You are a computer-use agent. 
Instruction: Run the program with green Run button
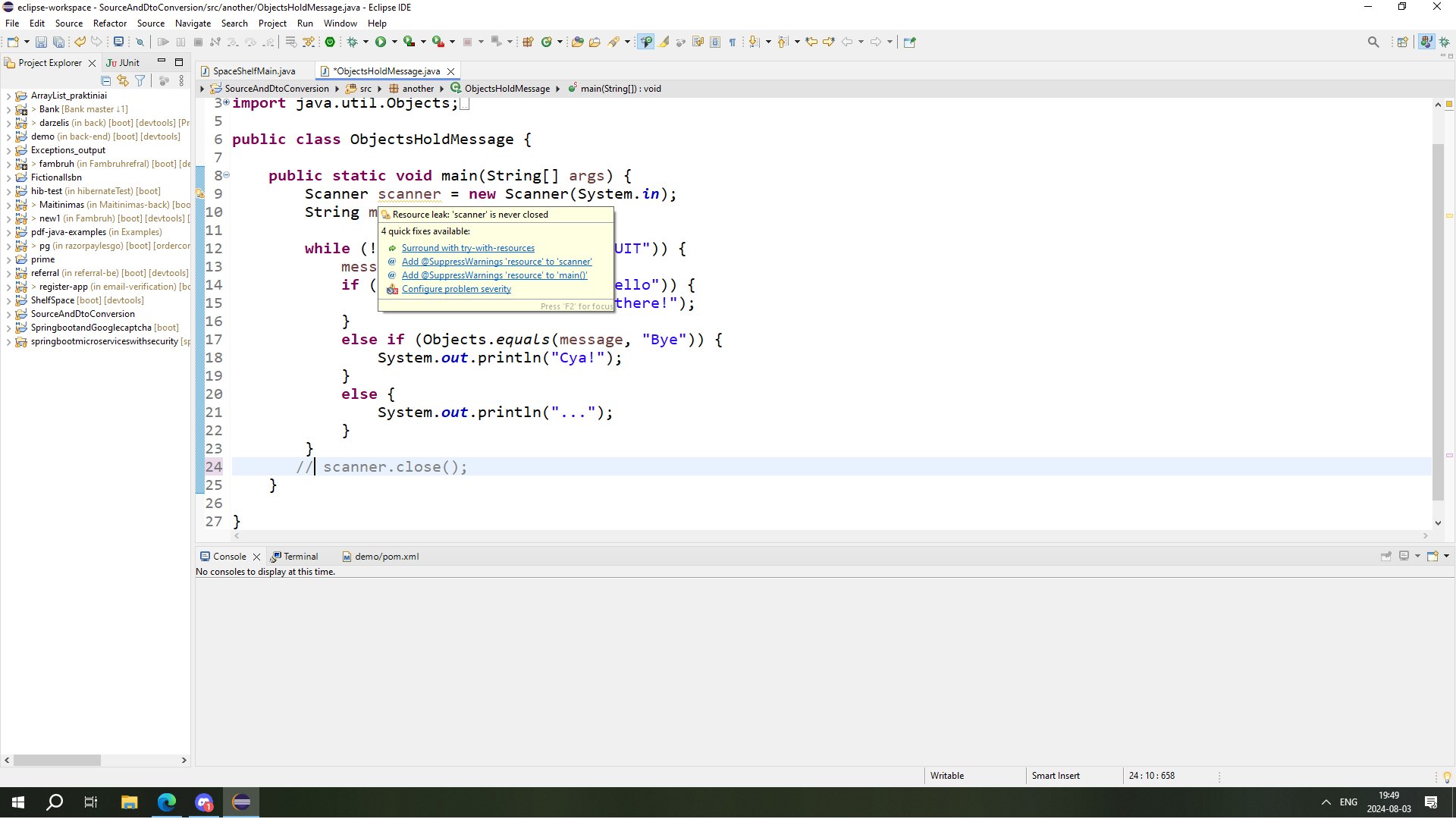tap(381, 42)
